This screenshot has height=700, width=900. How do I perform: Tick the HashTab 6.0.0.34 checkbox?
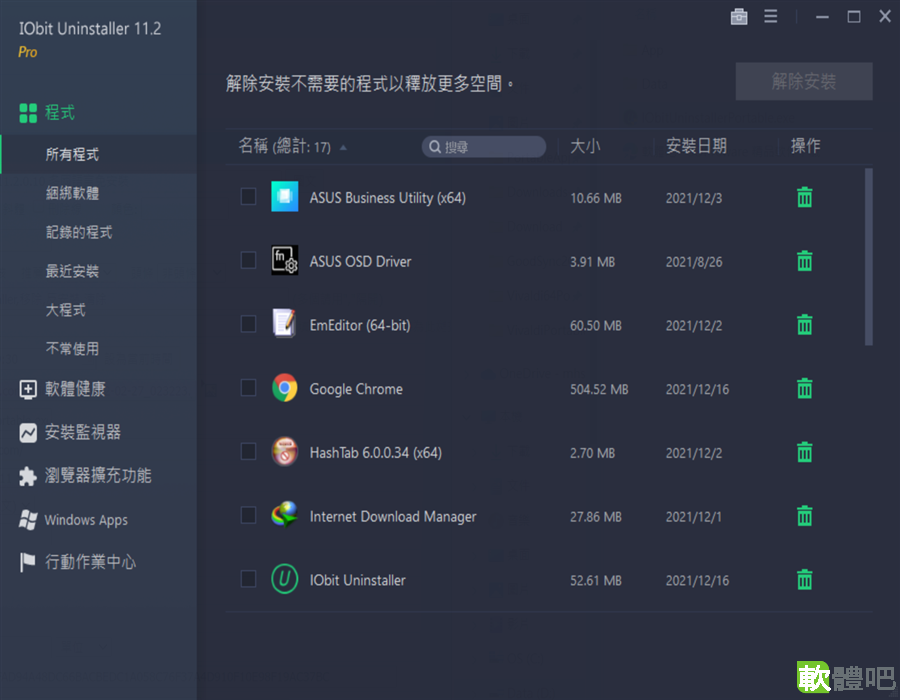[249, 451]
